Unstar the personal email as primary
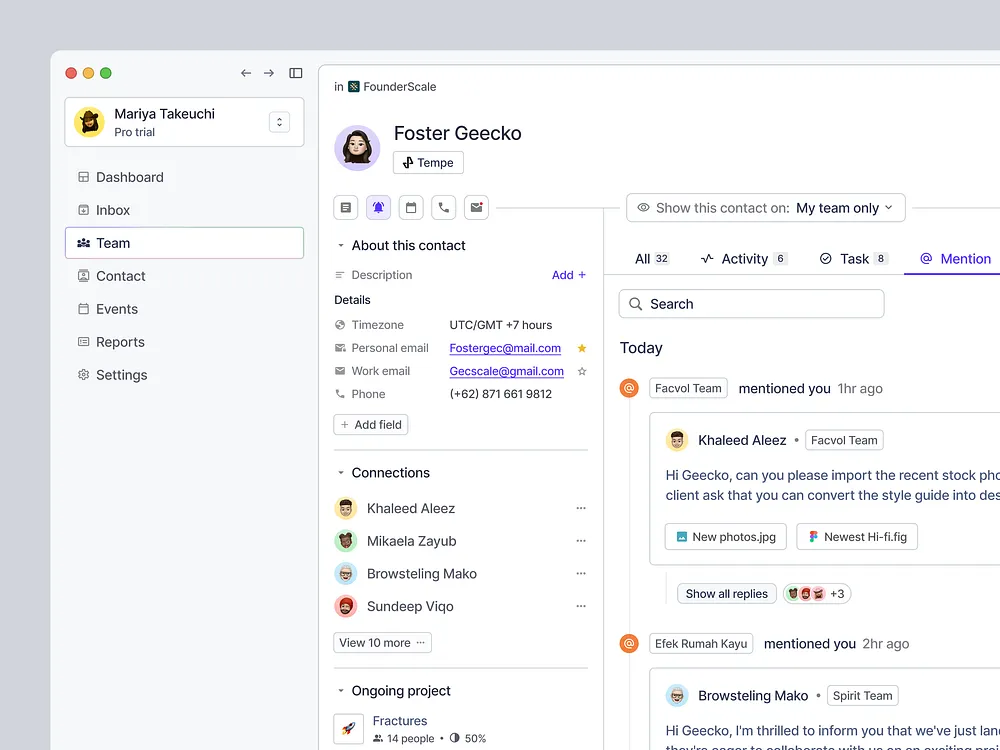The height and width of the screenshot is (750, 1000). [582, 348]
